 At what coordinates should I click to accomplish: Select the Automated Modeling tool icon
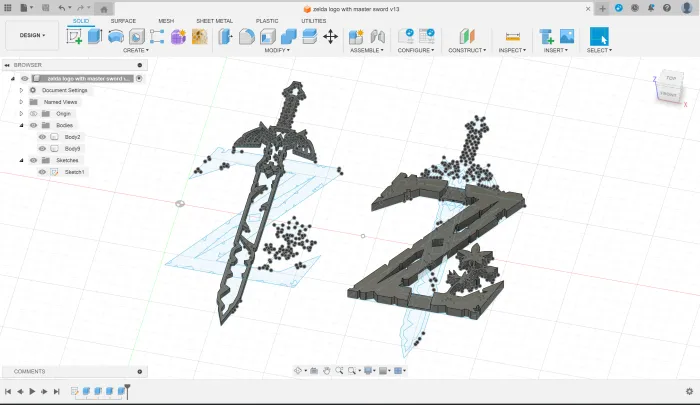click(x=200, y=37)
